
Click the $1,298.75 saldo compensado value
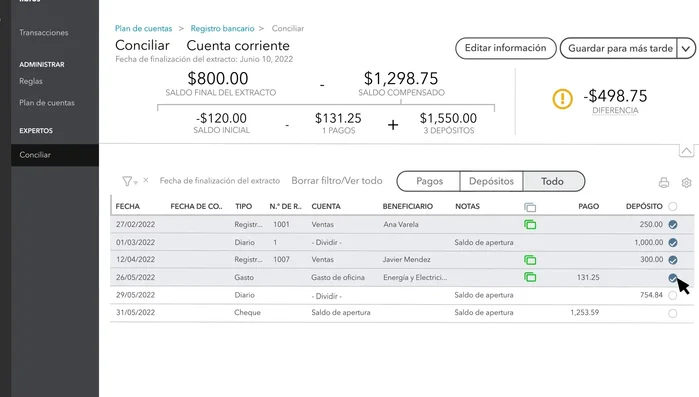click(401, 78)
